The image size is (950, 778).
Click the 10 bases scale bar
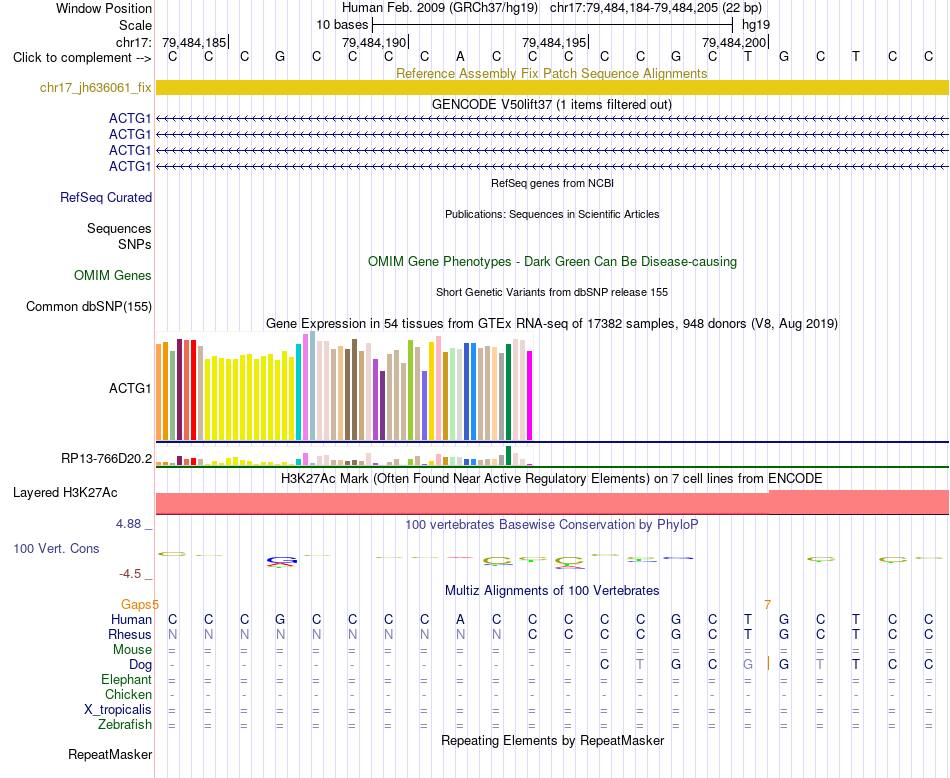tap(552, 25)
